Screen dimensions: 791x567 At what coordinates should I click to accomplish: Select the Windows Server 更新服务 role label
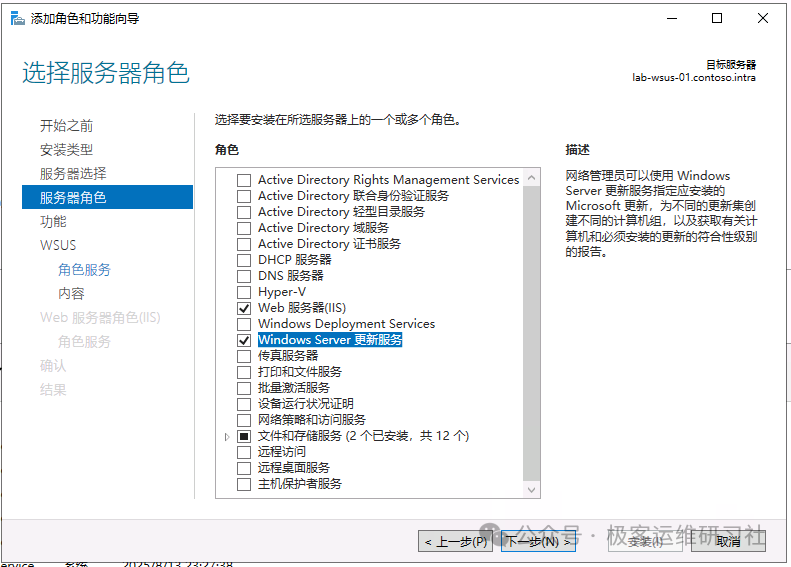click(x=330, y=340)
